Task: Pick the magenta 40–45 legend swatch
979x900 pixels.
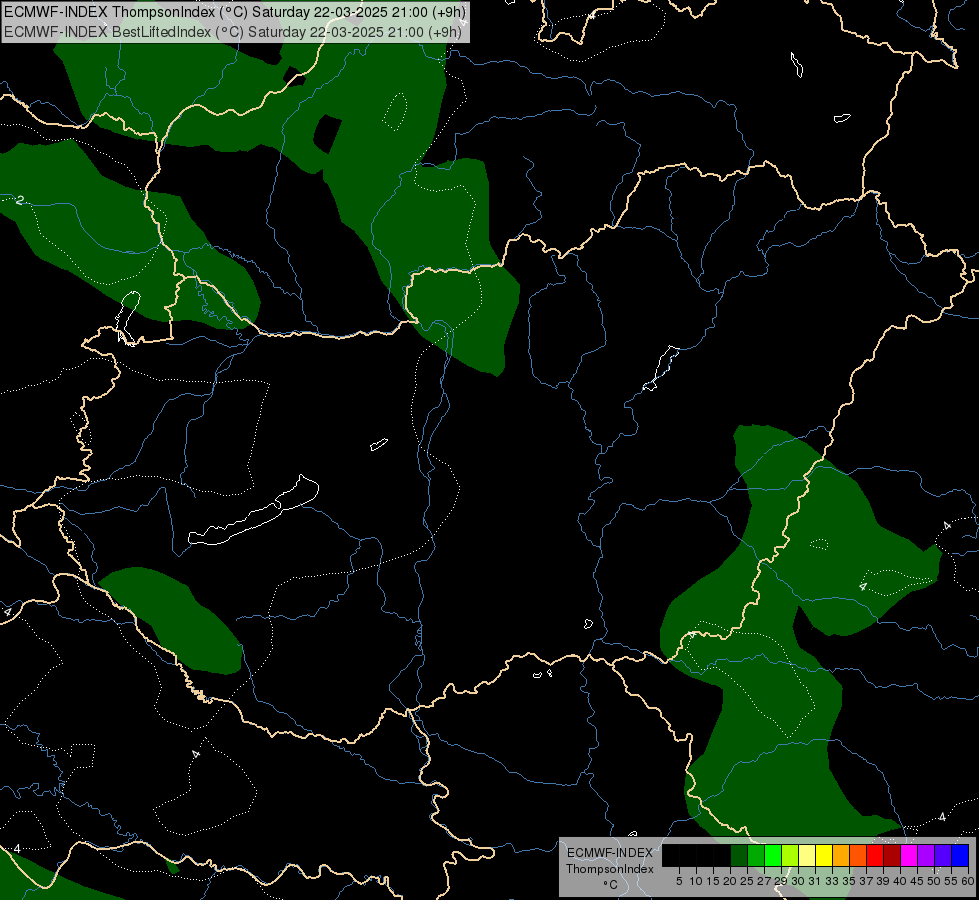Action: point(909,855)
